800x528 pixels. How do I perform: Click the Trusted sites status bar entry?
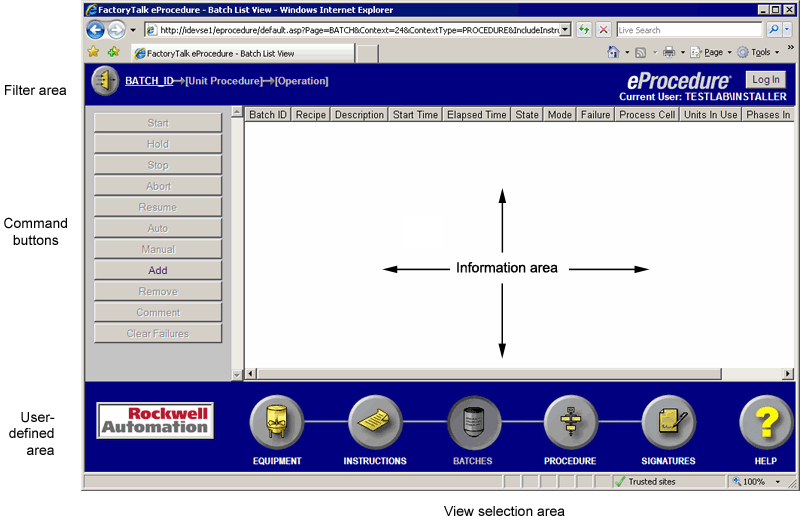click(x=668, y=482)
